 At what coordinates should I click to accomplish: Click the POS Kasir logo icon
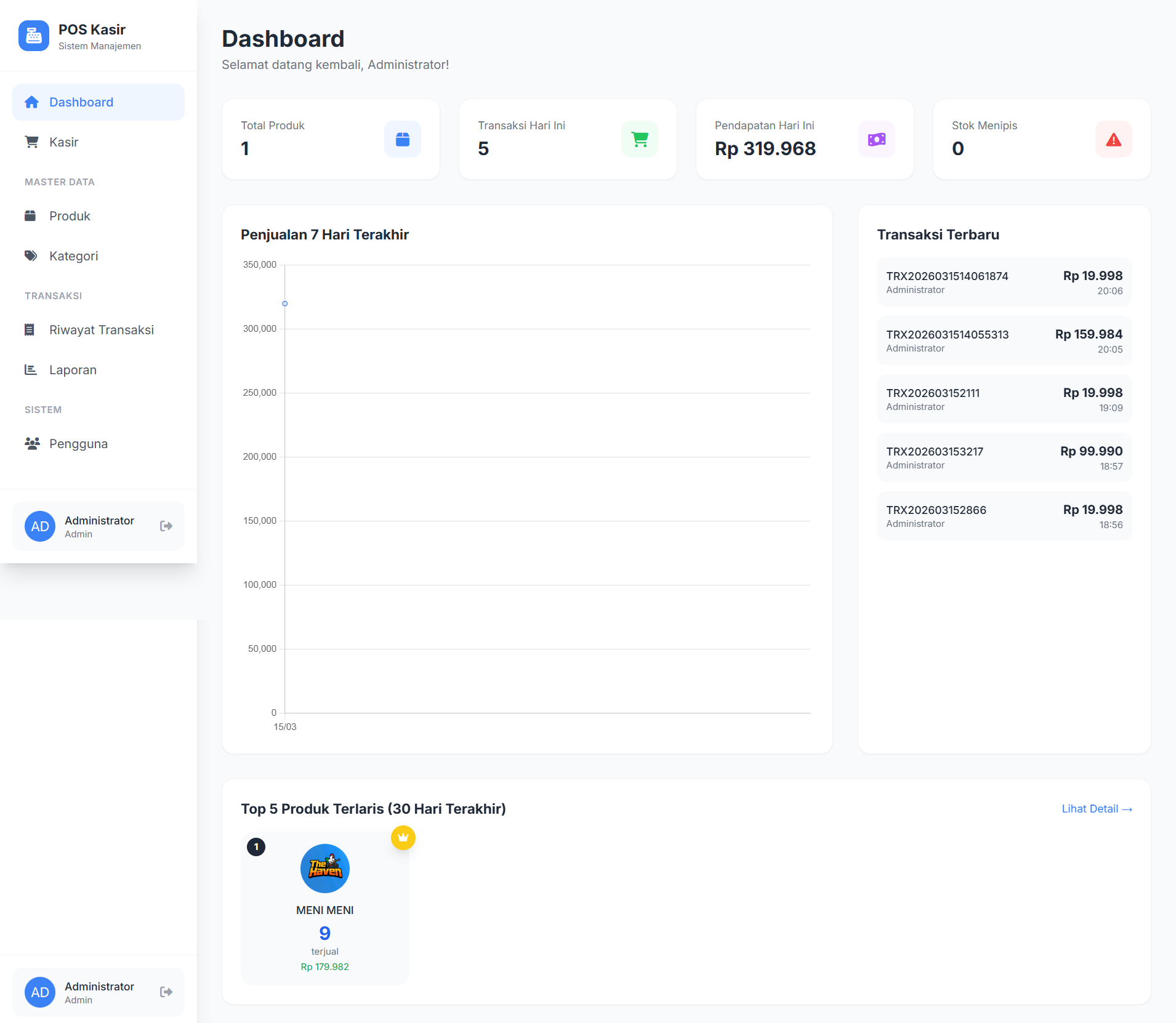pyautogui.click(x=34, y=36)
